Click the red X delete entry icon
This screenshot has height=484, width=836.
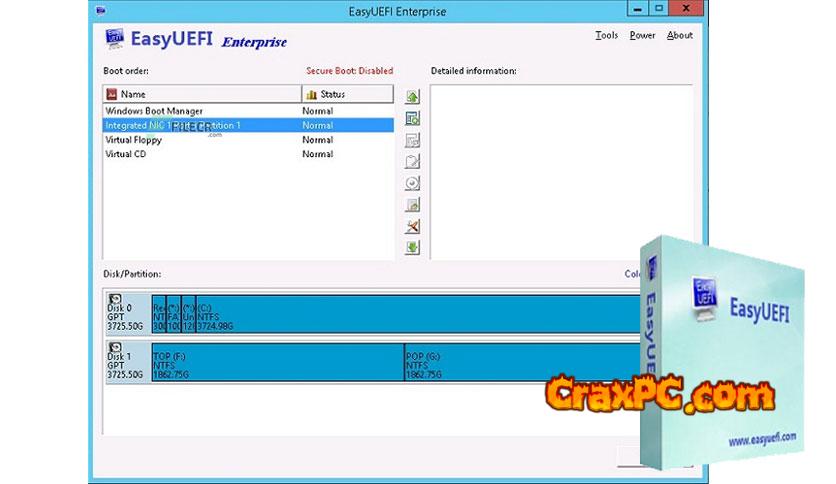coord(412,226)
